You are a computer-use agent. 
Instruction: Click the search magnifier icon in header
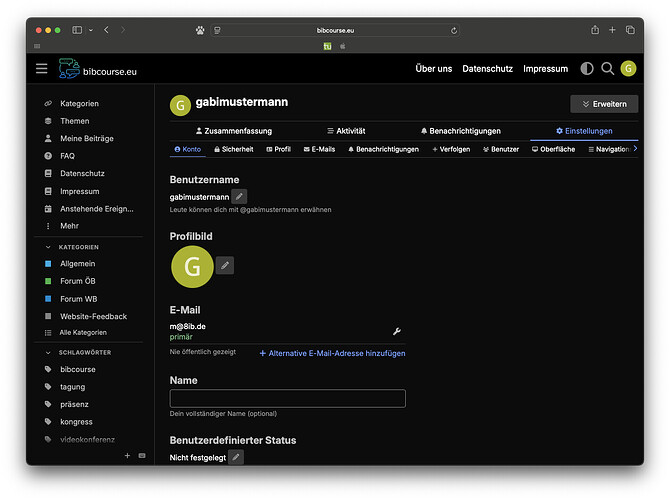click(x=607, y=69)
